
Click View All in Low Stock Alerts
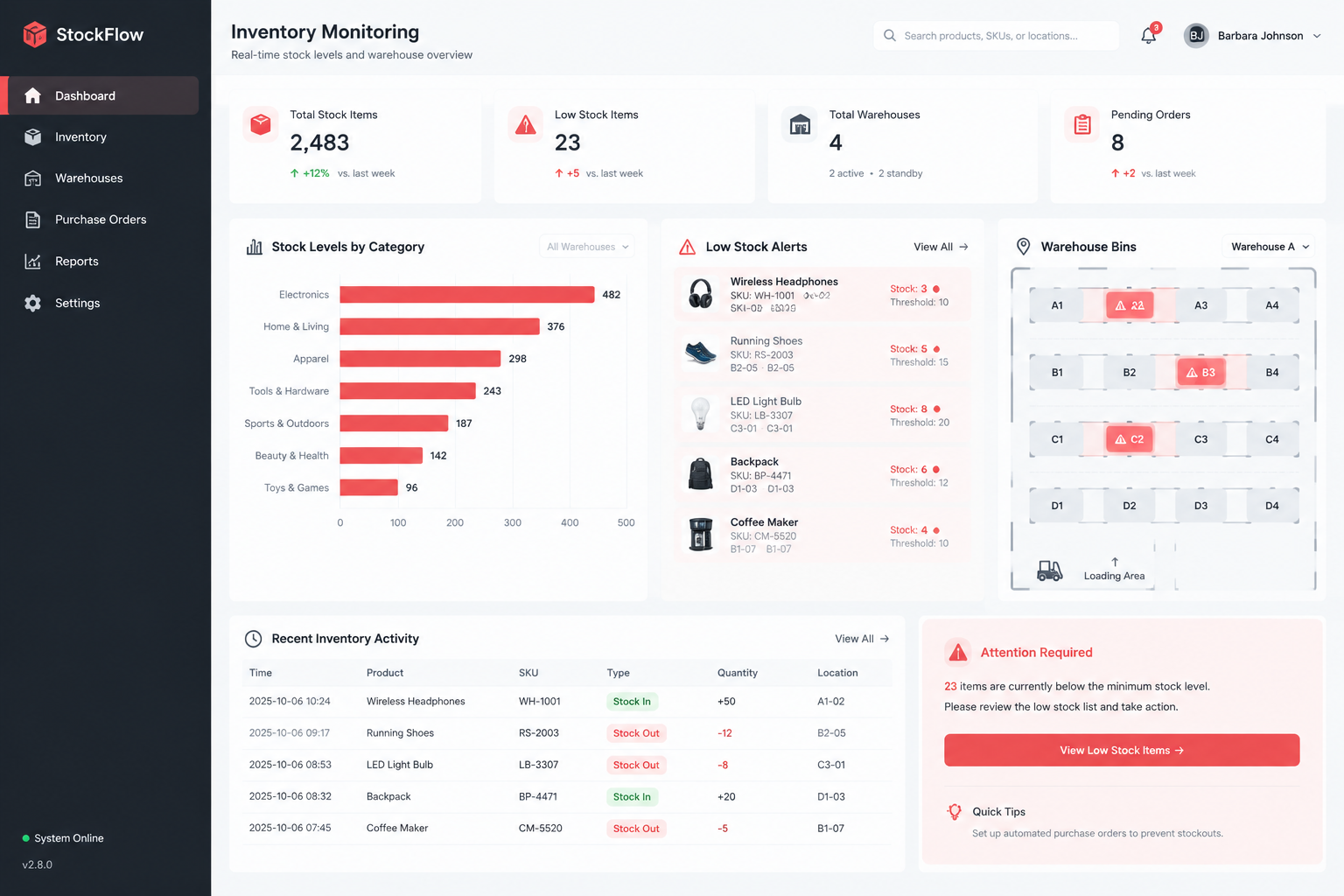(941, 247)
